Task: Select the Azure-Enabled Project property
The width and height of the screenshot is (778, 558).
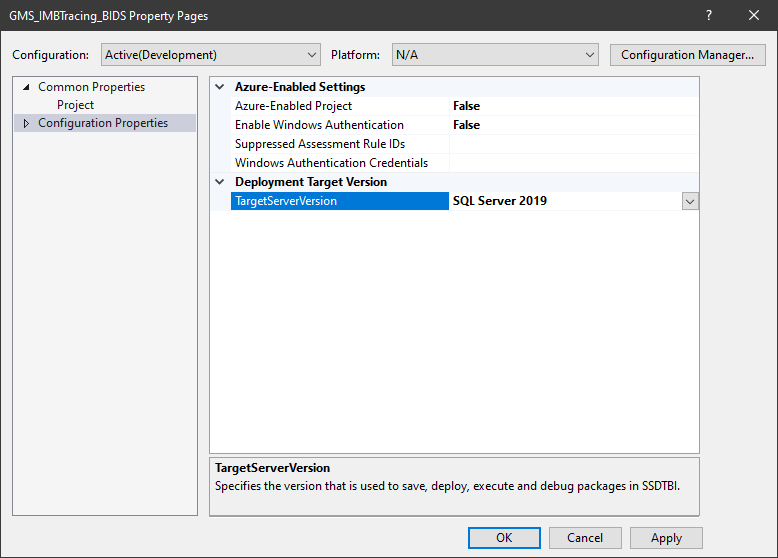Action: click(x=293, y=106)
